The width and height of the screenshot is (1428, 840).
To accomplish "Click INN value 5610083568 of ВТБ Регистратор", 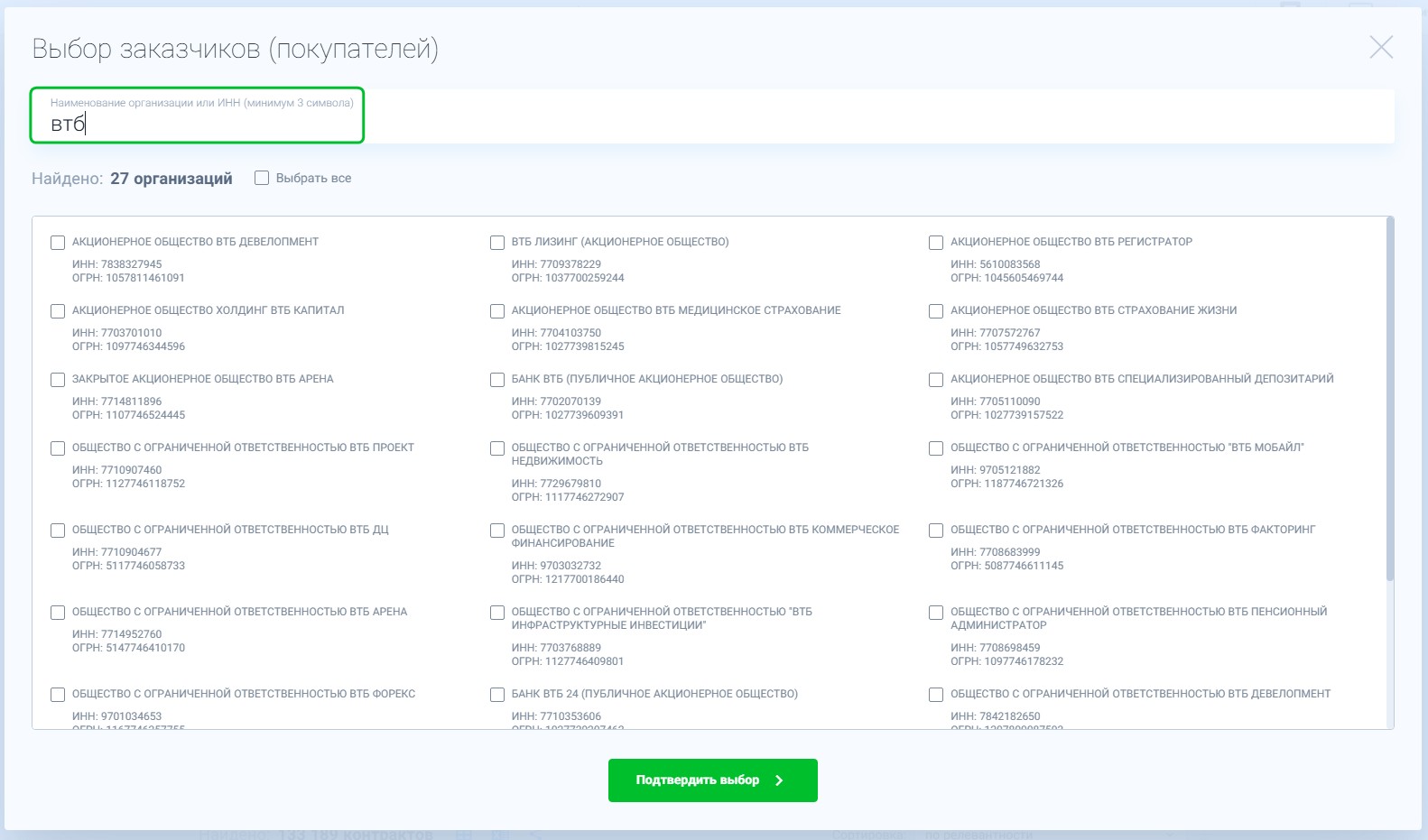I will [x=1010, y=264].
